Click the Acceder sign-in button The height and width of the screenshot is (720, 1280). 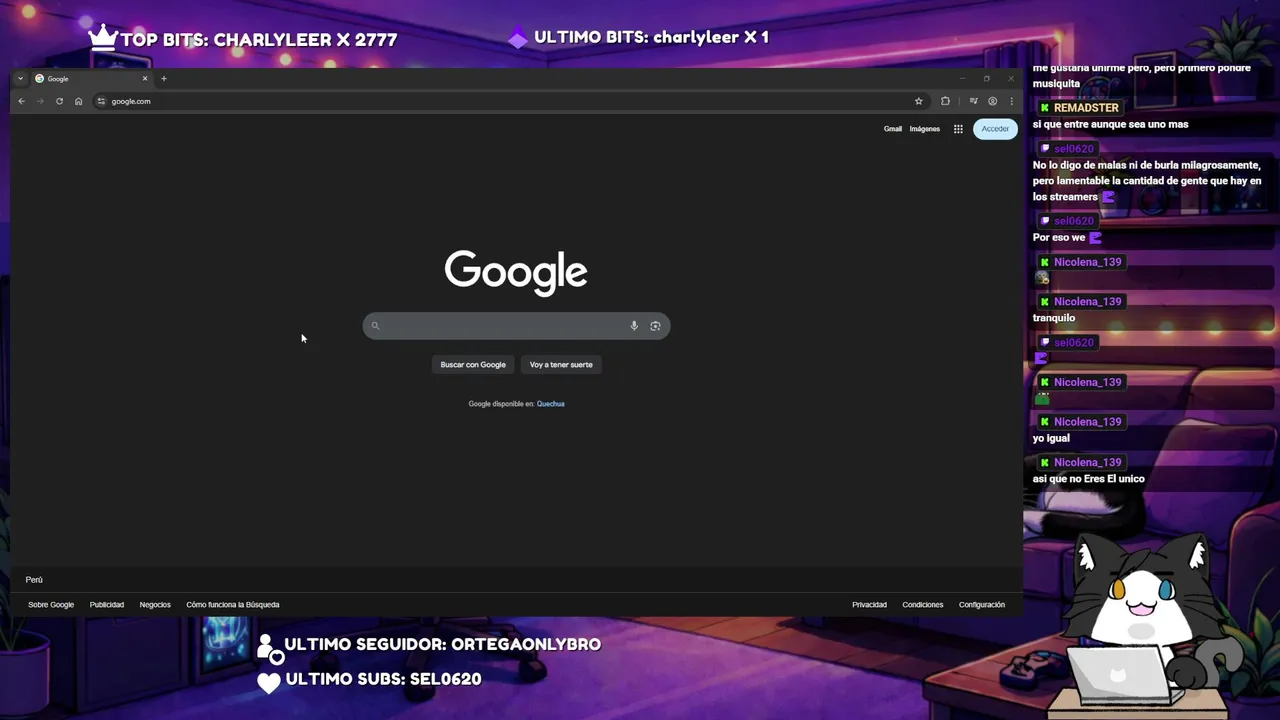pyautogui.click(x=995, y=128)
